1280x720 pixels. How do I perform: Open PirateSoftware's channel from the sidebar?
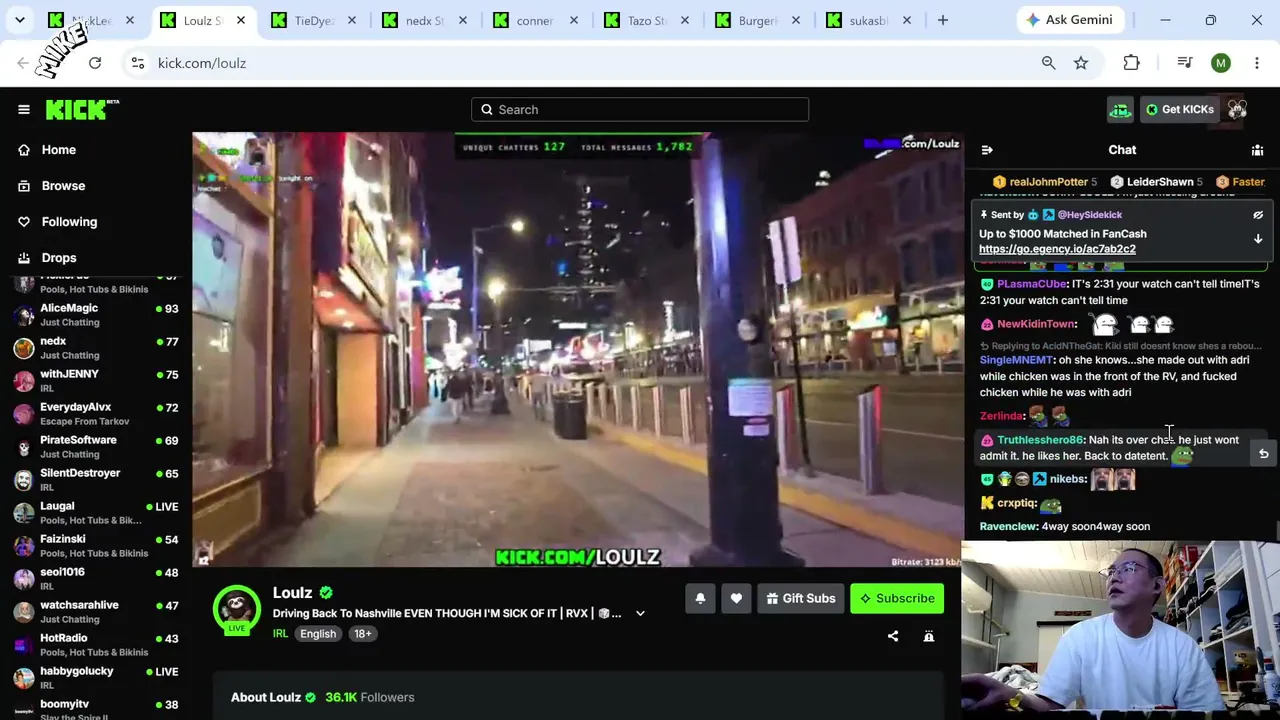pyautogui.click(x=96, y=447)
